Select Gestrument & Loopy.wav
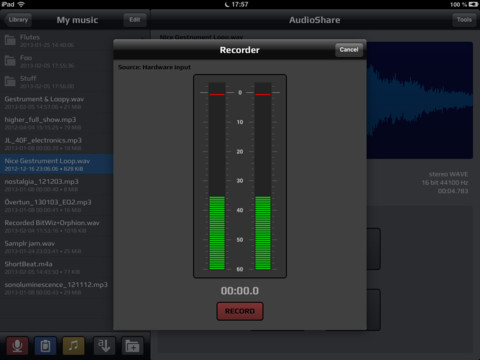The image size is (480, 360). (57, 103)
